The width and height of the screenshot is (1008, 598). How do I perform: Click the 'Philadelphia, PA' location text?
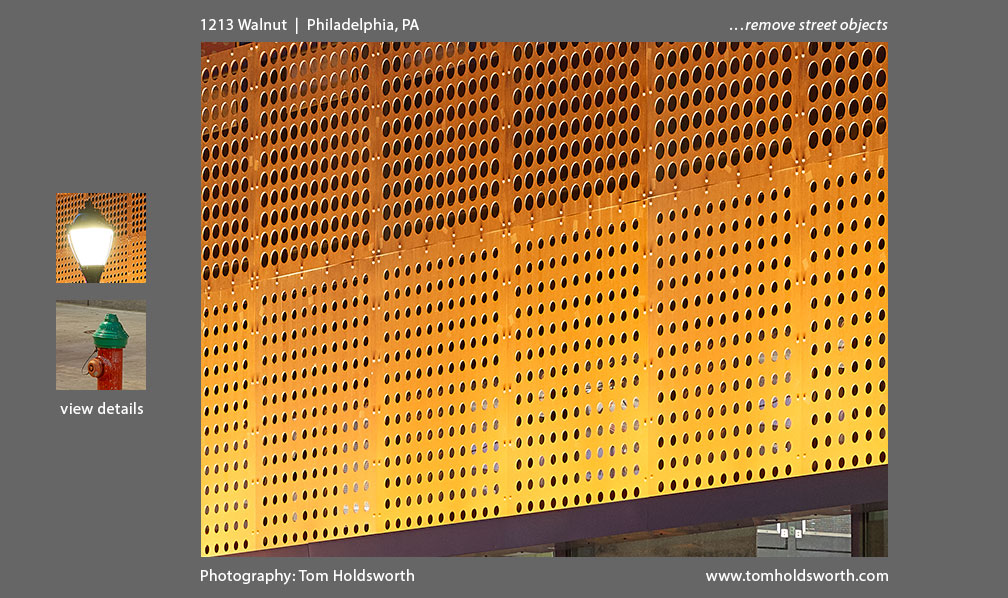tap(363, 25)
